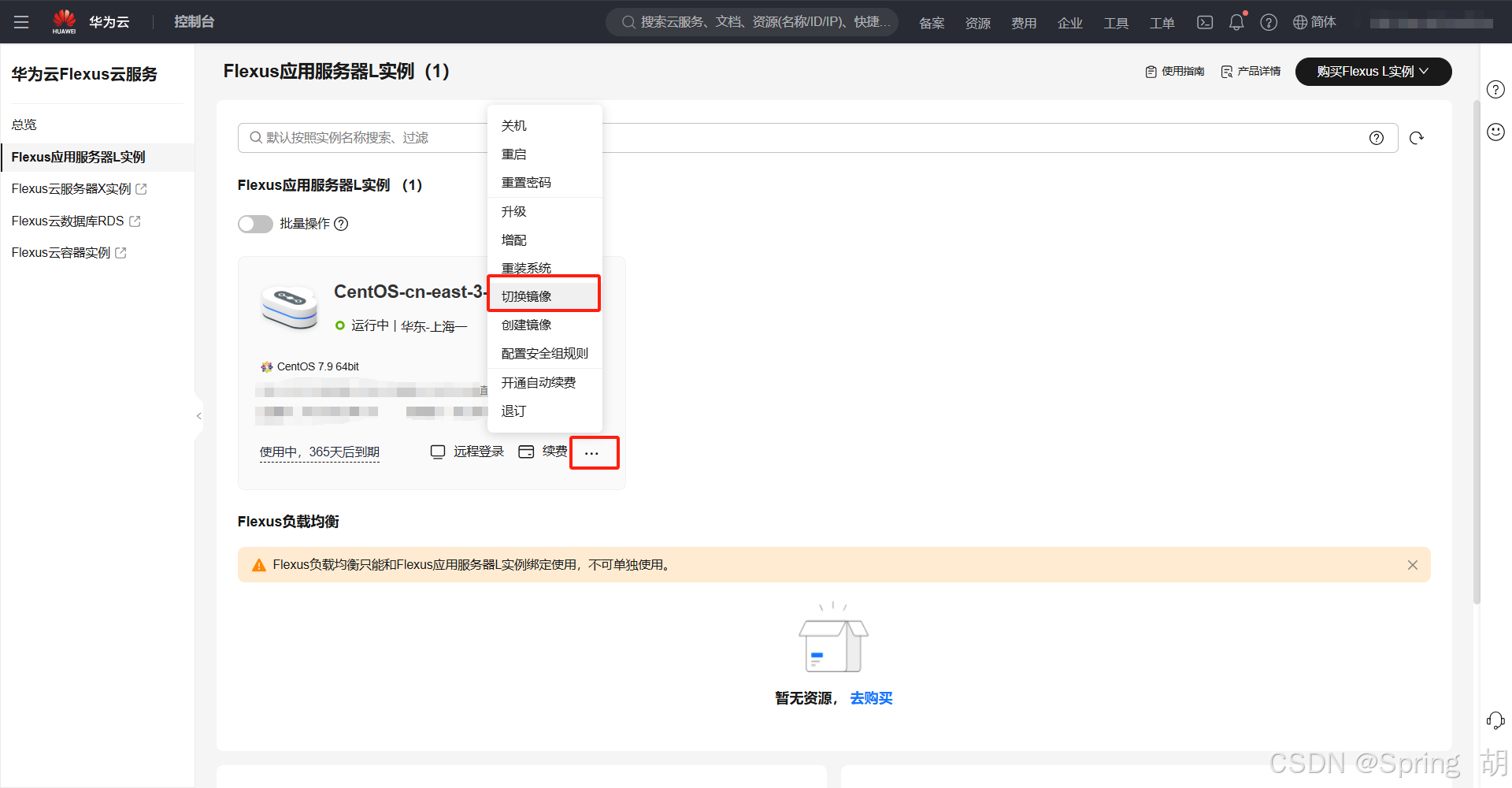Select 开通自动续费 menu item
Image resolution: width=1512 pixels, height=788 pixels.
tap(544, 383)
